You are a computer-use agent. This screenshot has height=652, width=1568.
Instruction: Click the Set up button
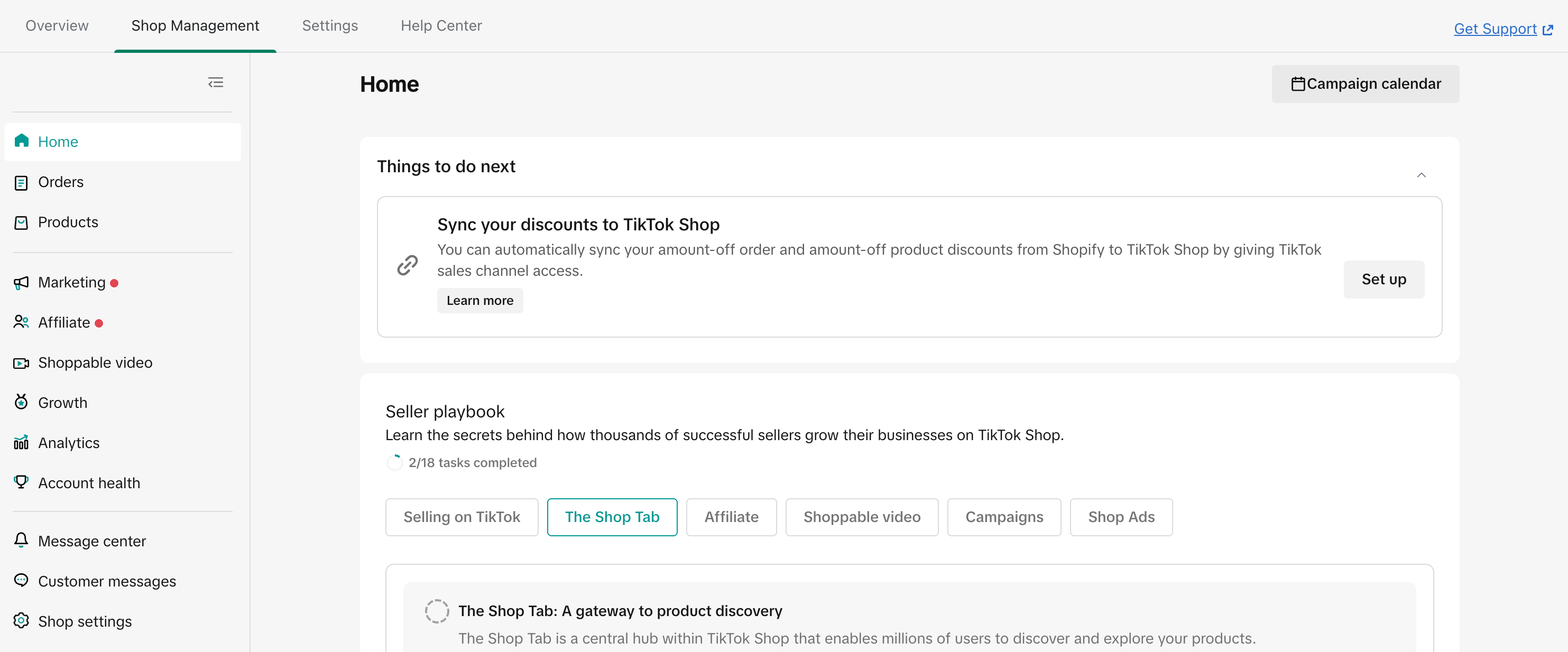coord(1383,279)
